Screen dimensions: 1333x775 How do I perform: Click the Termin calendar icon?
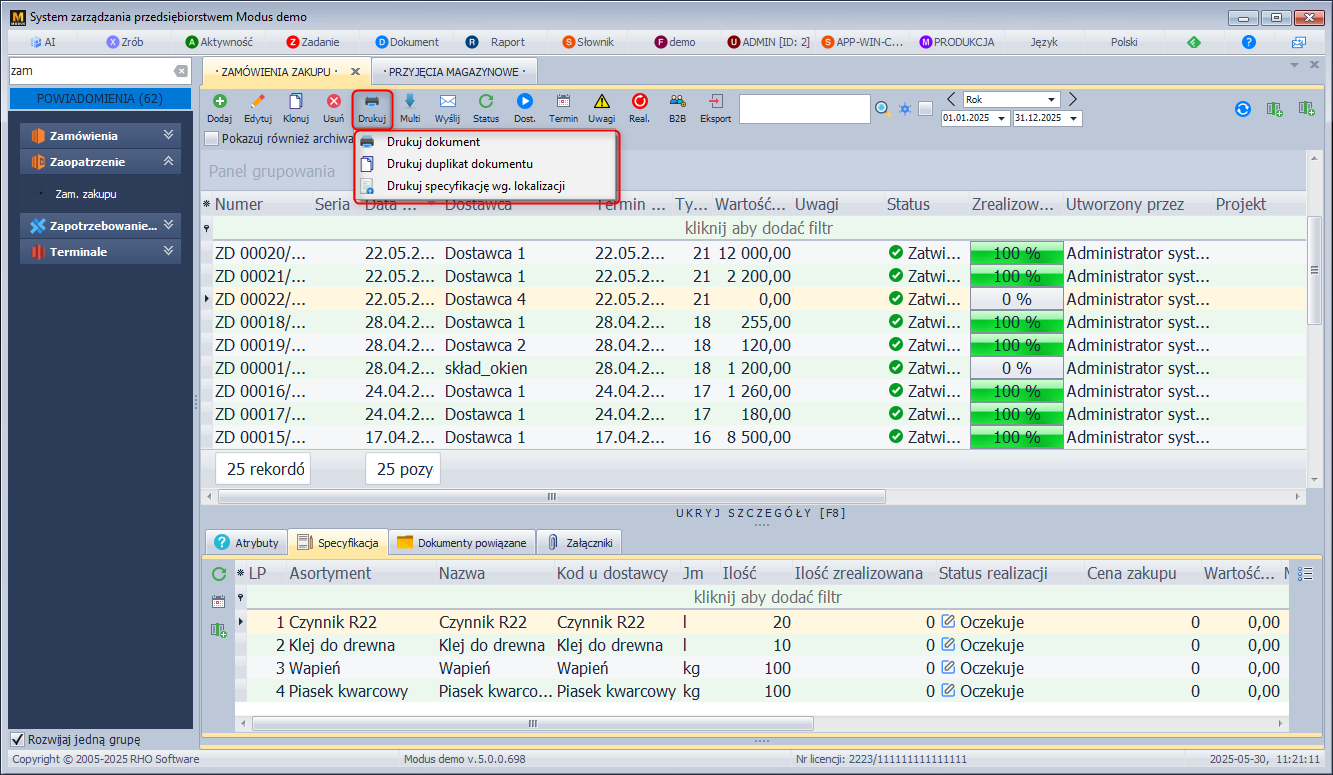point(563,102)
